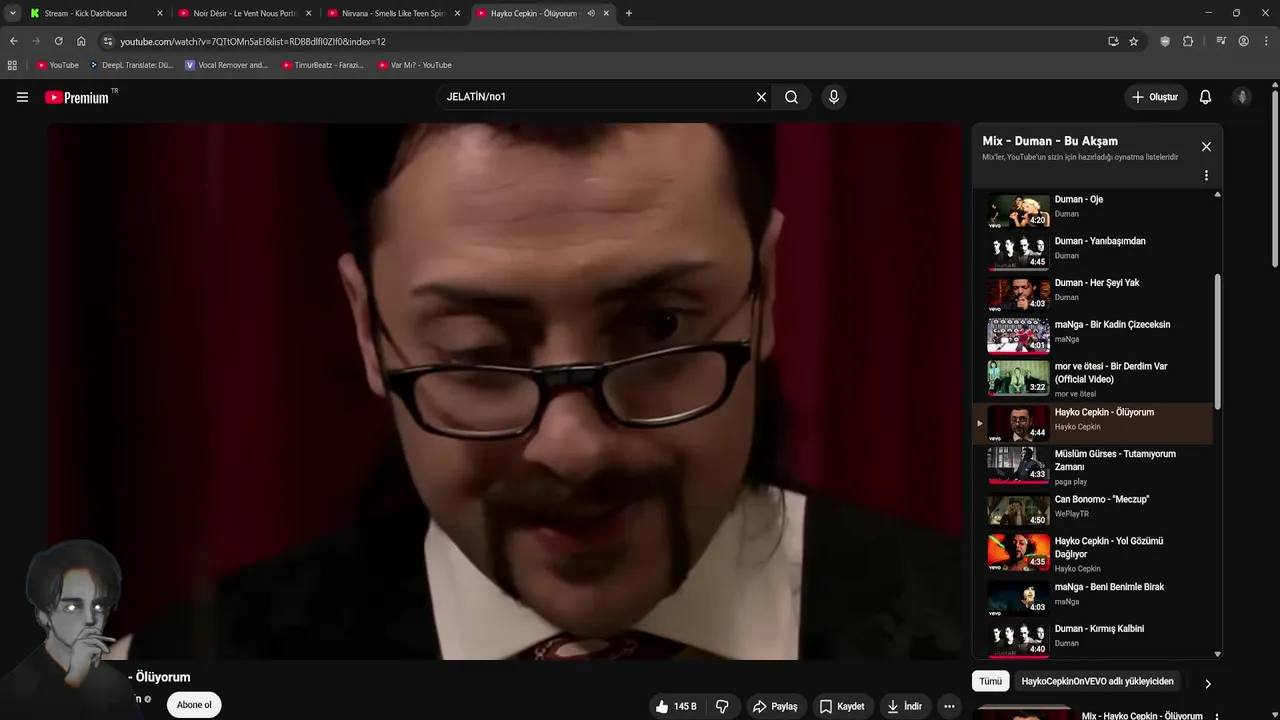Switch to Noir Désir tab
Screen dimensions: 1280x720
coord(245,13)
